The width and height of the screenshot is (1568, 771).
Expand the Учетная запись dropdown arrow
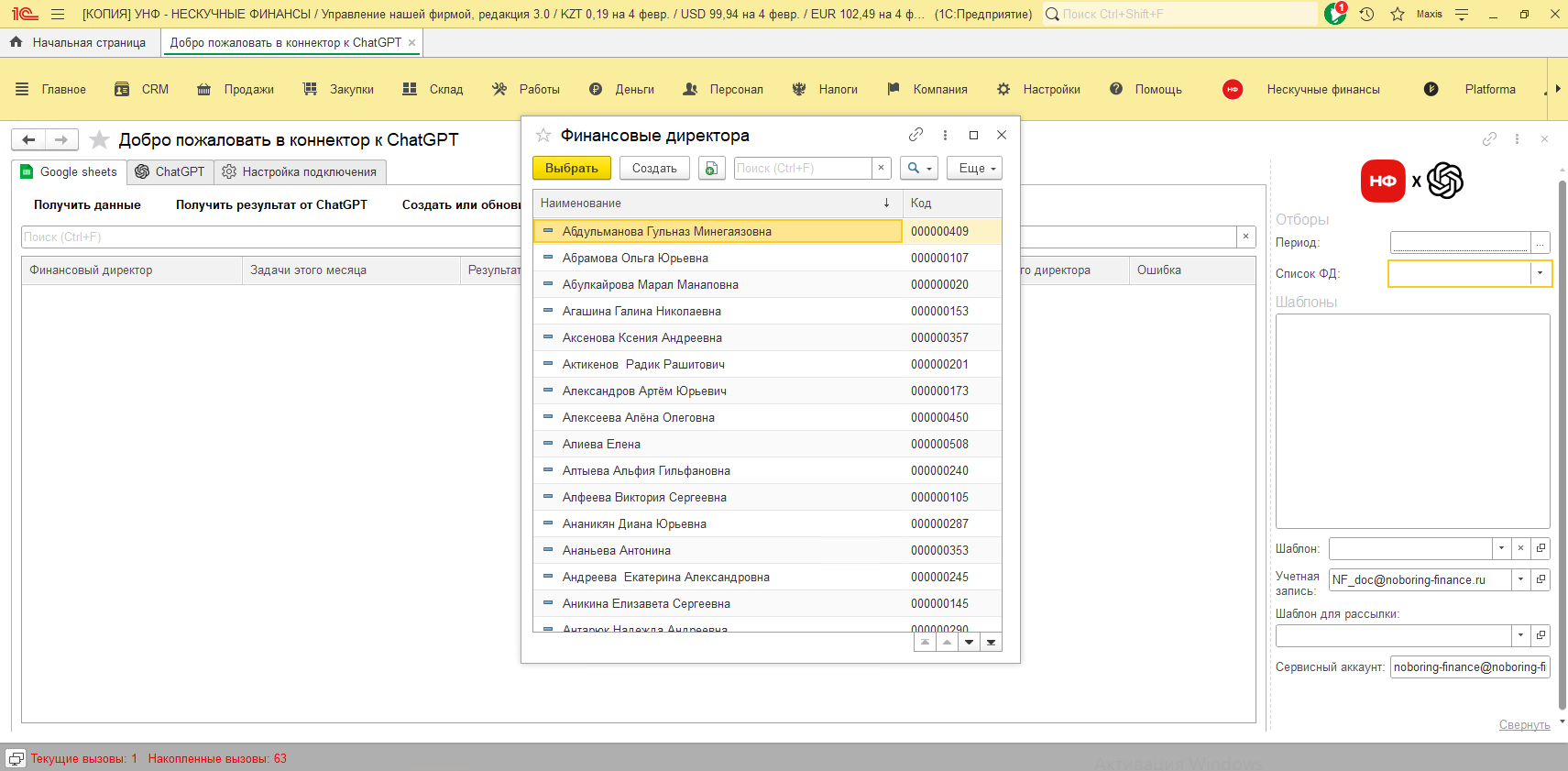coord(1520,579)
